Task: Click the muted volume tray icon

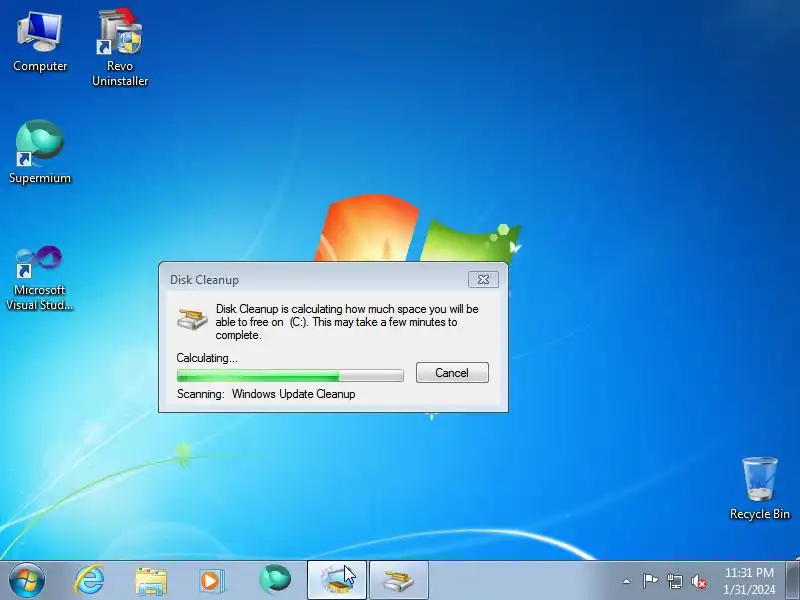Action: [x=699, y=581]
